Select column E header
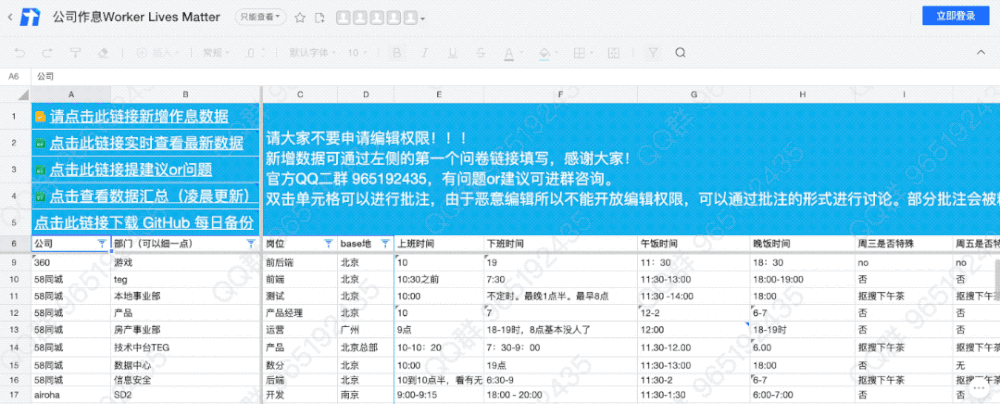 (439, 94)
